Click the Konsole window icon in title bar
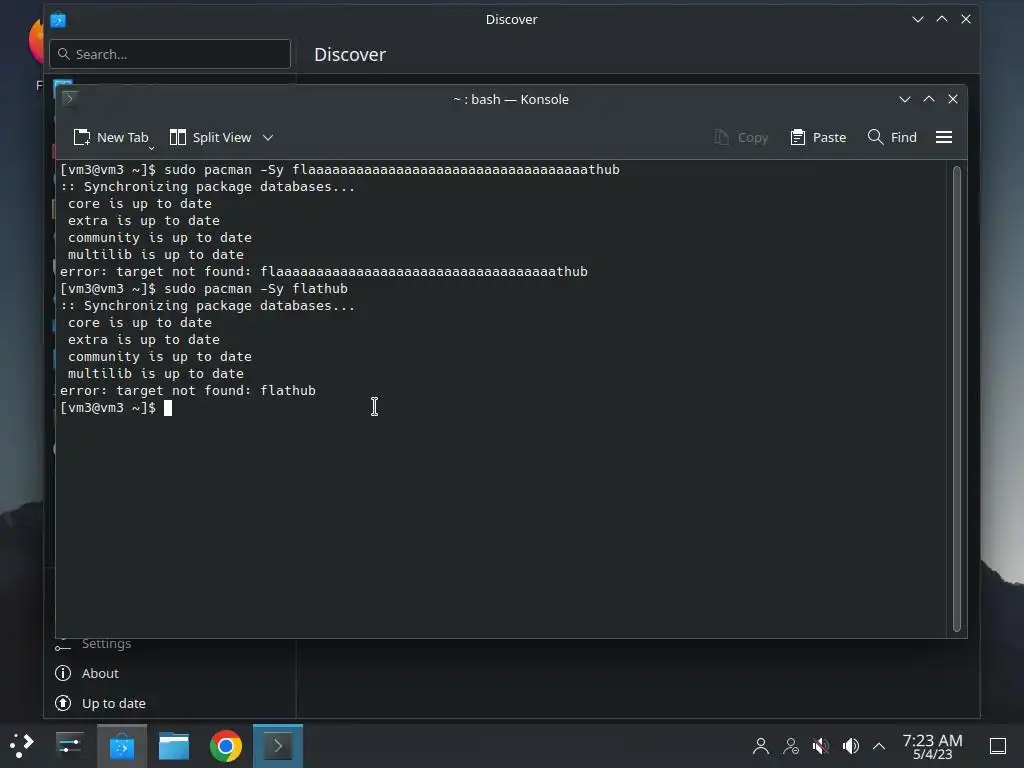Screen dimensions: 1024x768 pyautogui.click(x=70, y=99)
